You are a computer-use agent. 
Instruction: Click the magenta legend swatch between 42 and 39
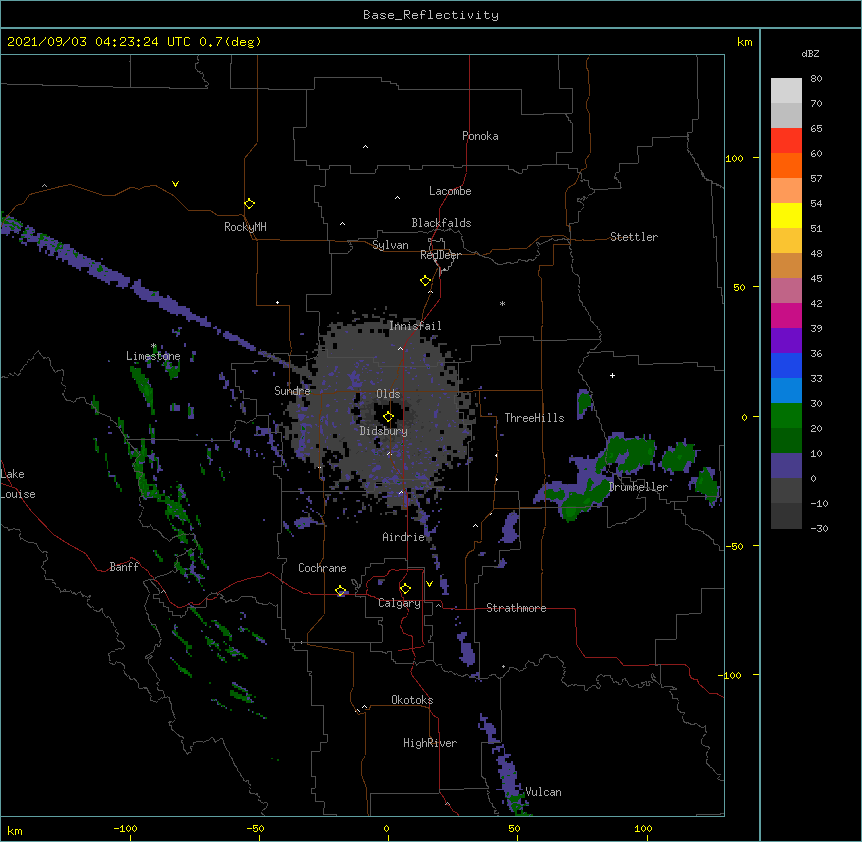(x=786, y=315)
